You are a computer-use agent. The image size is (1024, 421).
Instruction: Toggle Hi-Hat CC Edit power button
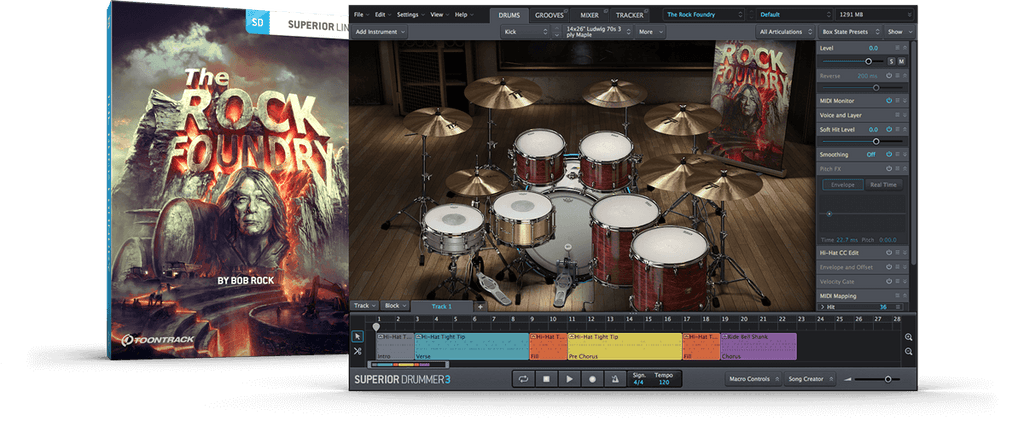point(889,252)
